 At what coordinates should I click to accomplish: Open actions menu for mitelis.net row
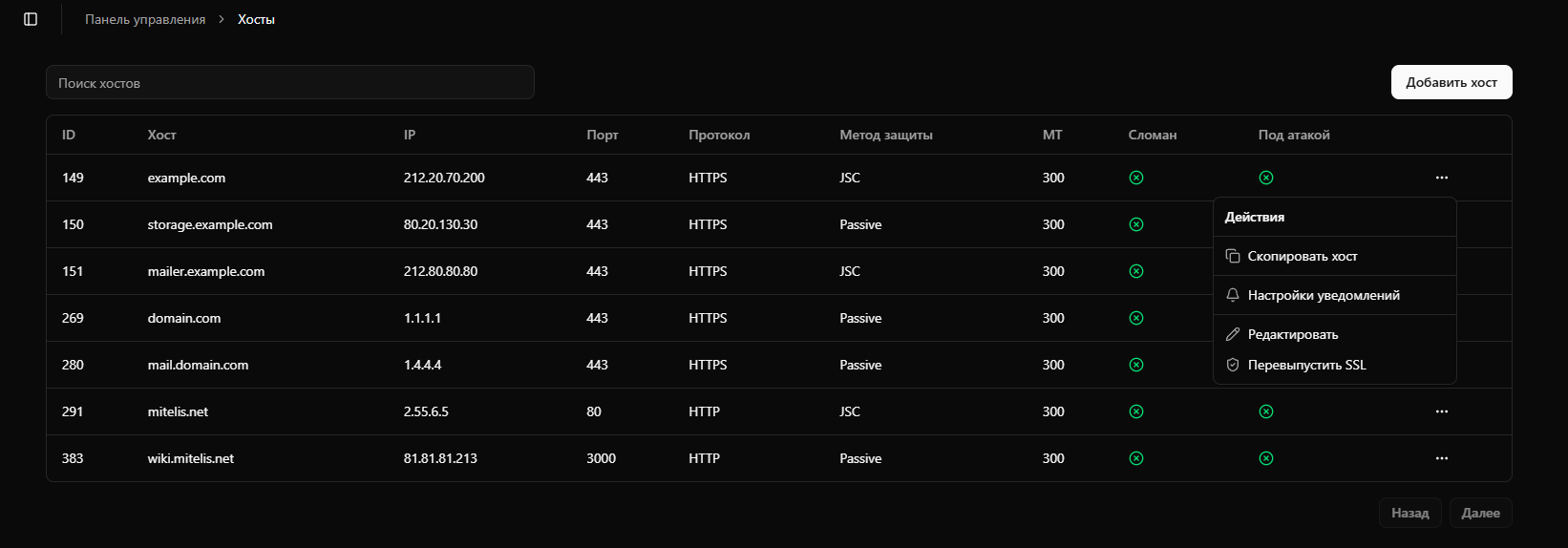[1441, 411]
